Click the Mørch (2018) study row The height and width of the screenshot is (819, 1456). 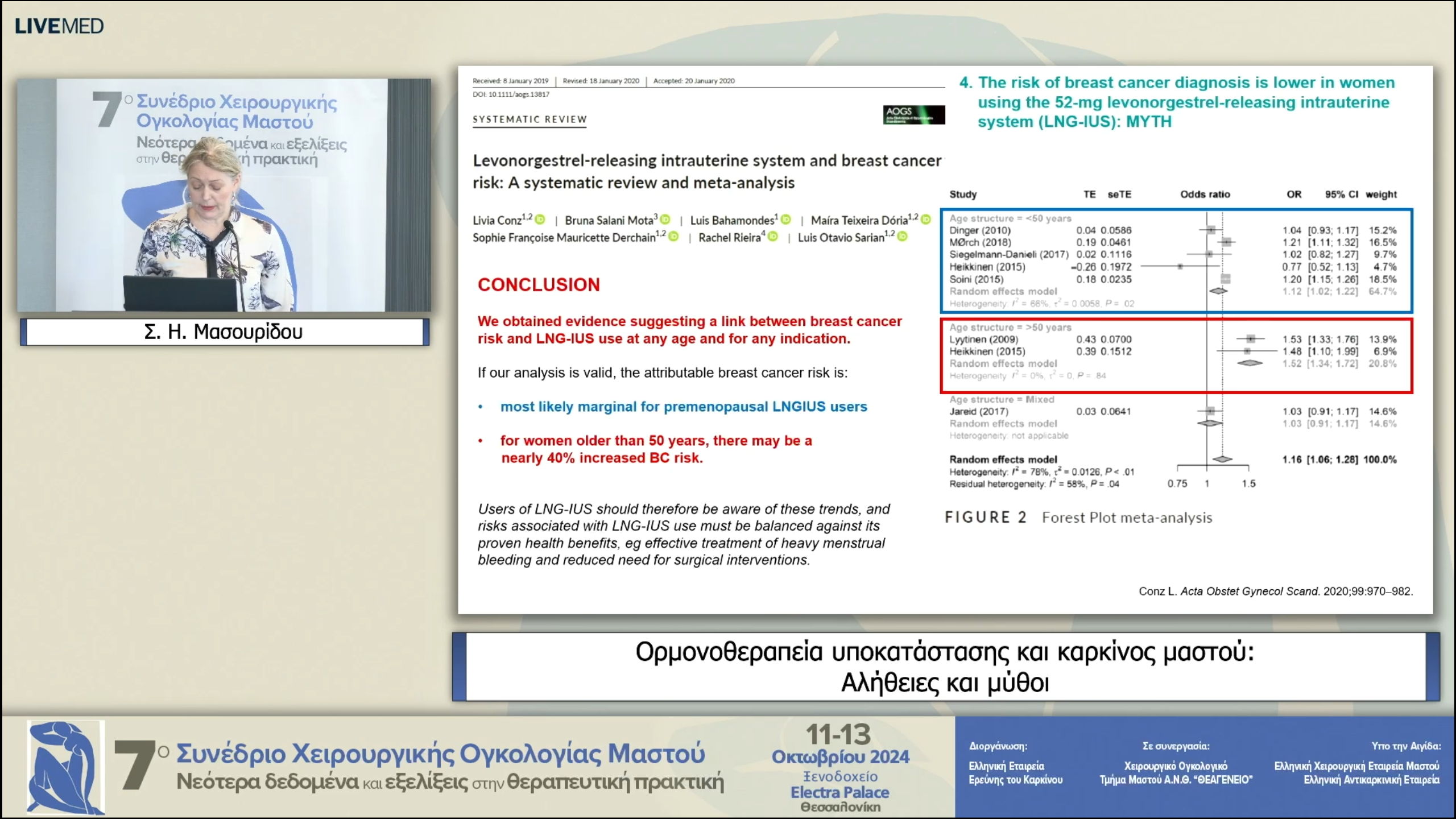point(1173,242)
